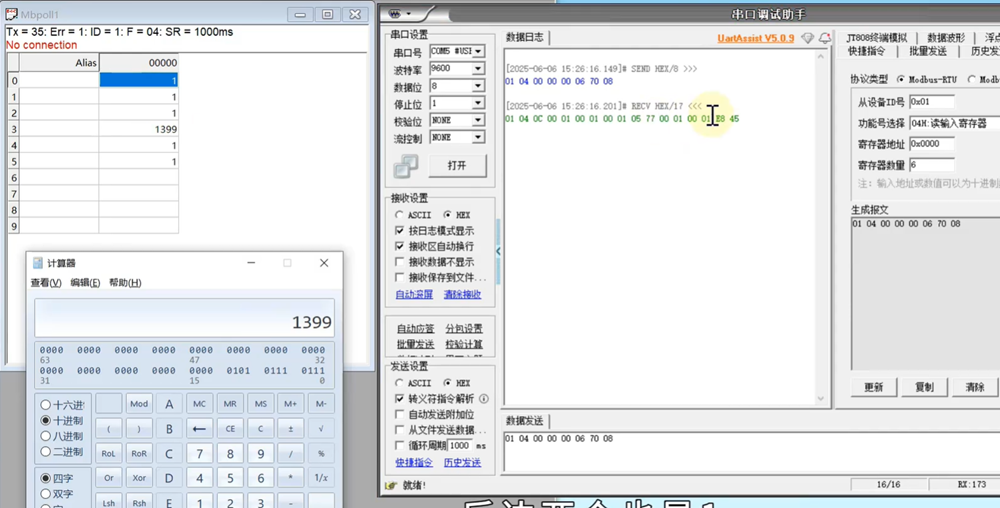Enable 接收数据不显示 checkbox
This screenshot has height=508, width=1000.
(x=401, y=262)
